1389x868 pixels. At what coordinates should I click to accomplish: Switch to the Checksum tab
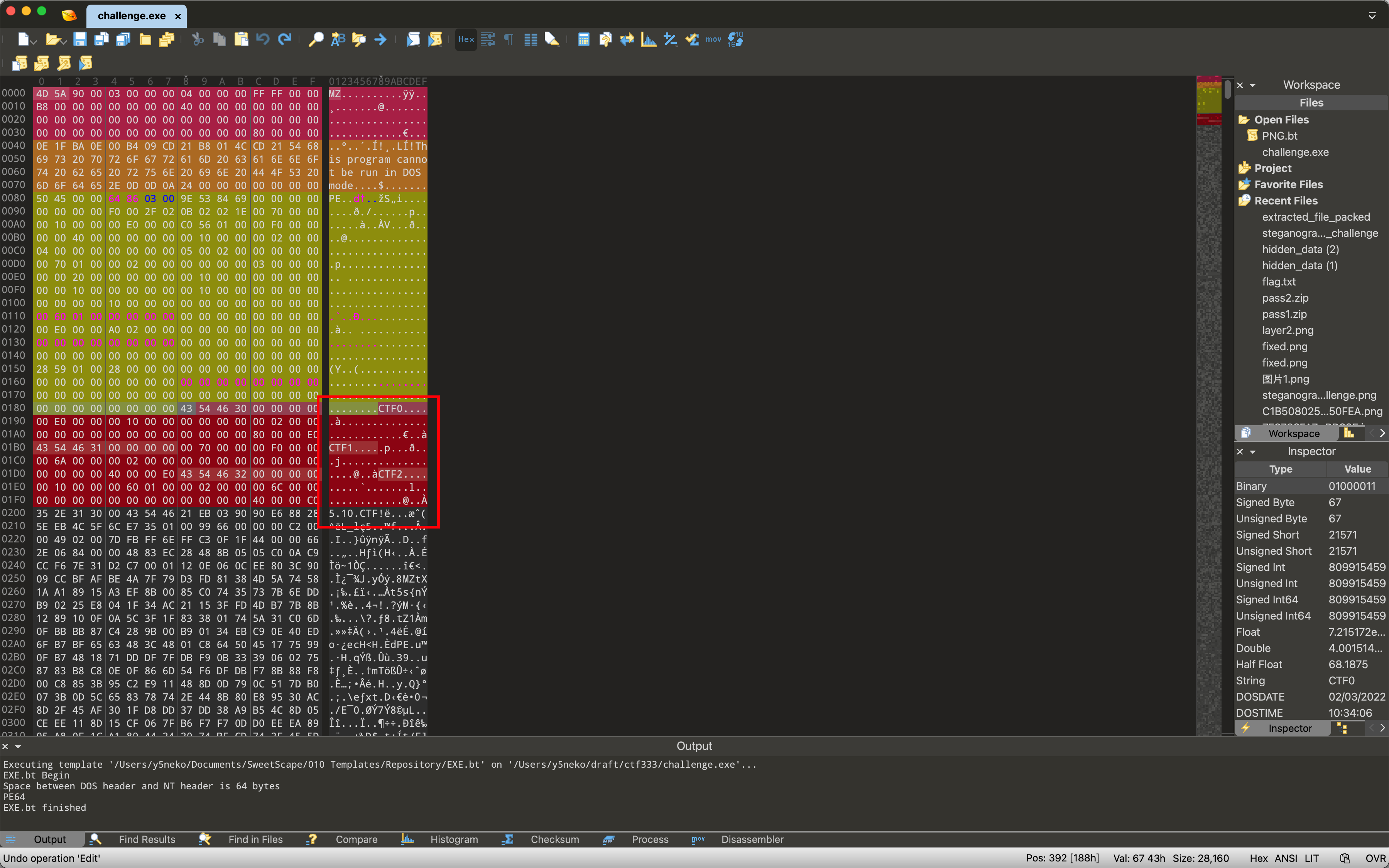click(x=554, y=839)
